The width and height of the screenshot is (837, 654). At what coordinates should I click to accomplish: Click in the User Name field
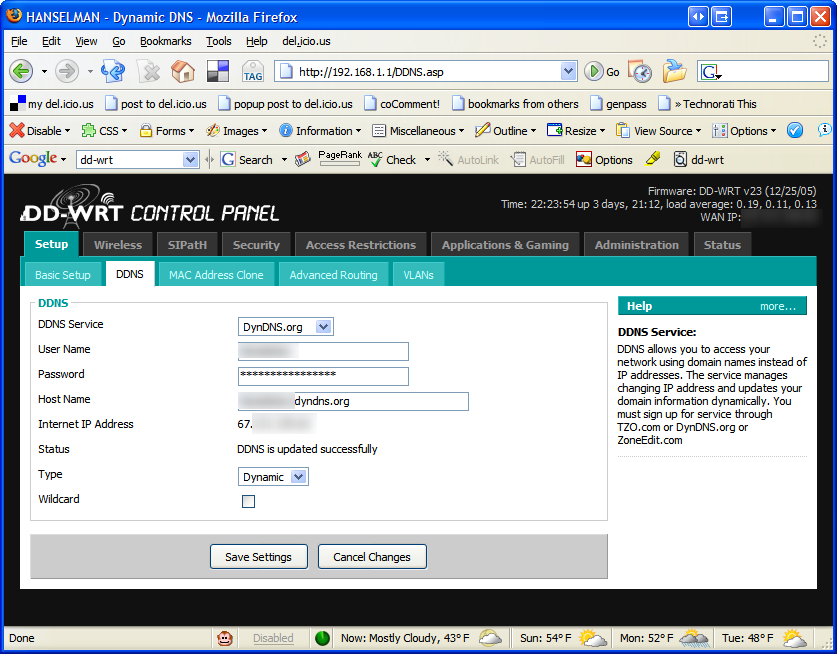click(x=323, y=351)
